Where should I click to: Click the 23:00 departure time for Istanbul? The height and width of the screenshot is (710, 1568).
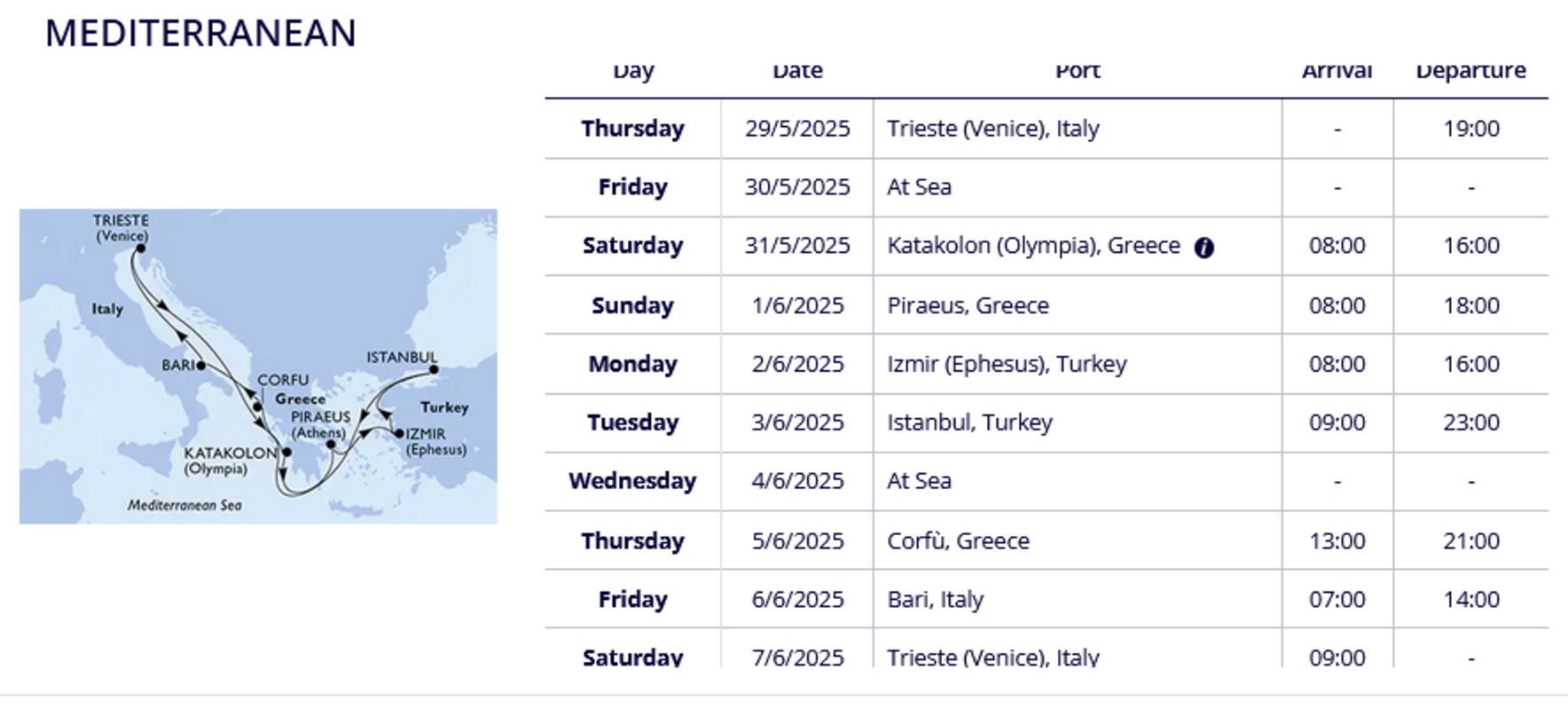click(x=1471, y=422)
